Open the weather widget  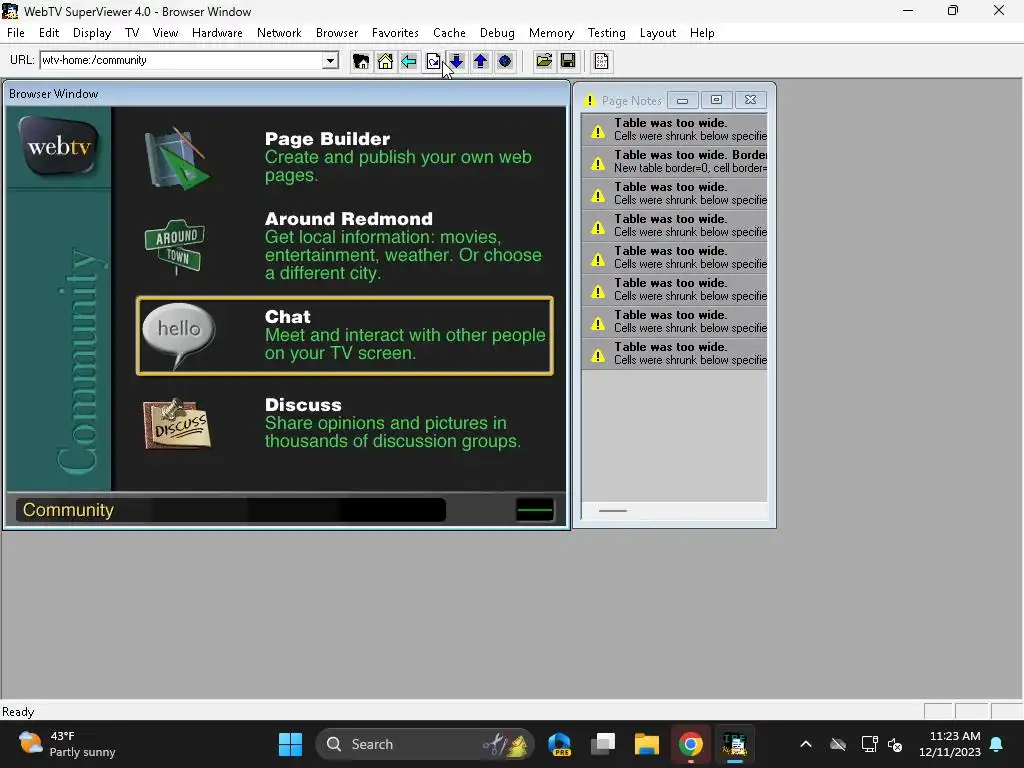(67, 744)
